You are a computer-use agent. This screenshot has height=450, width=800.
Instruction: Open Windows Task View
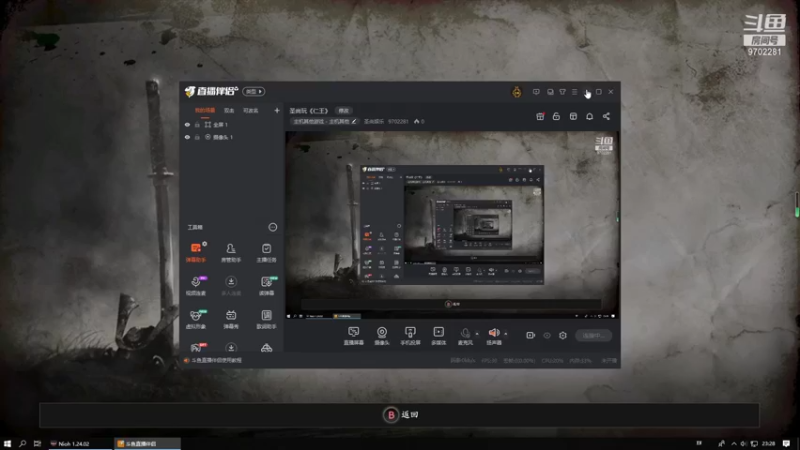37,443
